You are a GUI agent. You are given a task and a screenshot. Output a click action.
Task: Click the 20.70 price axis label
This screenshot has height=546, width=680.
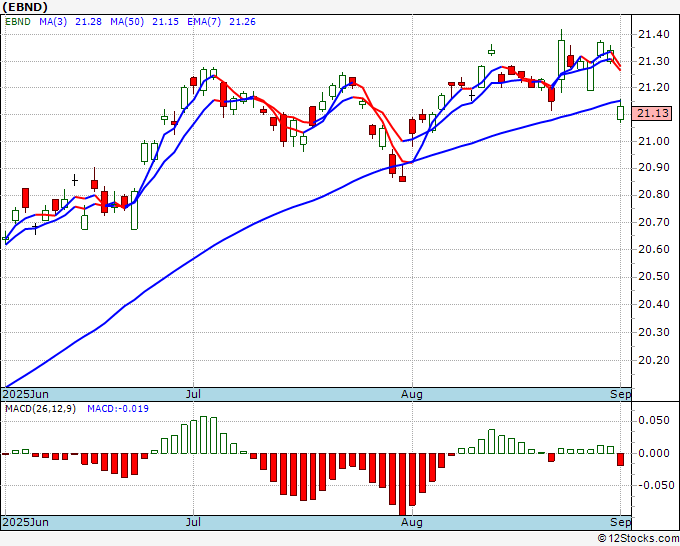click(654, 223)
